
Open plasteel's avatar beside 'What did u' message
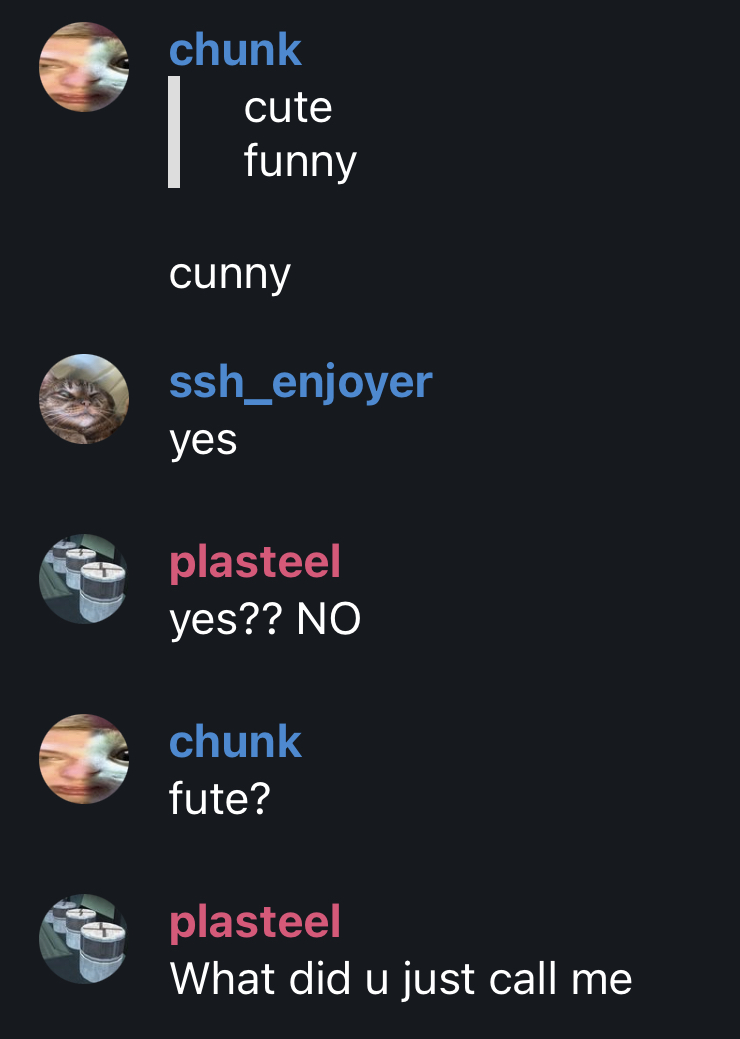[x=84, y=938]
